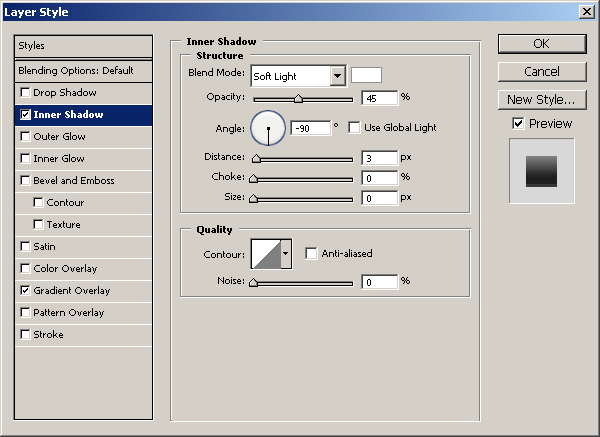This screenshot has height=437, width=600.
Task: Tick the Satin checkbox
Action: pos(25,246)
